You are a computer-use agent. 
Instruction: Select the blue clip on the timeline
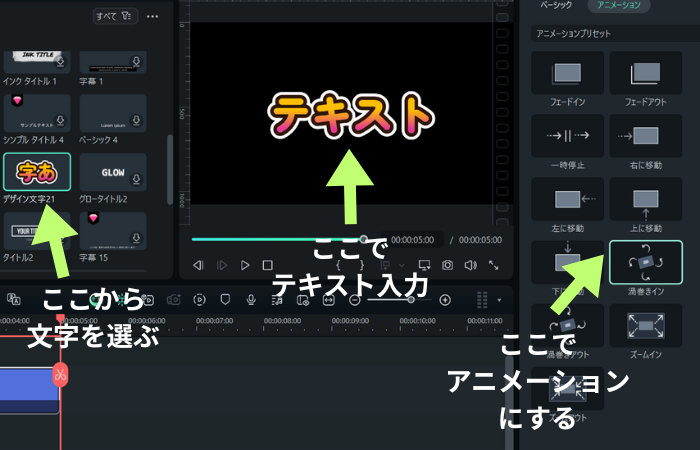(x=29, y=391)
